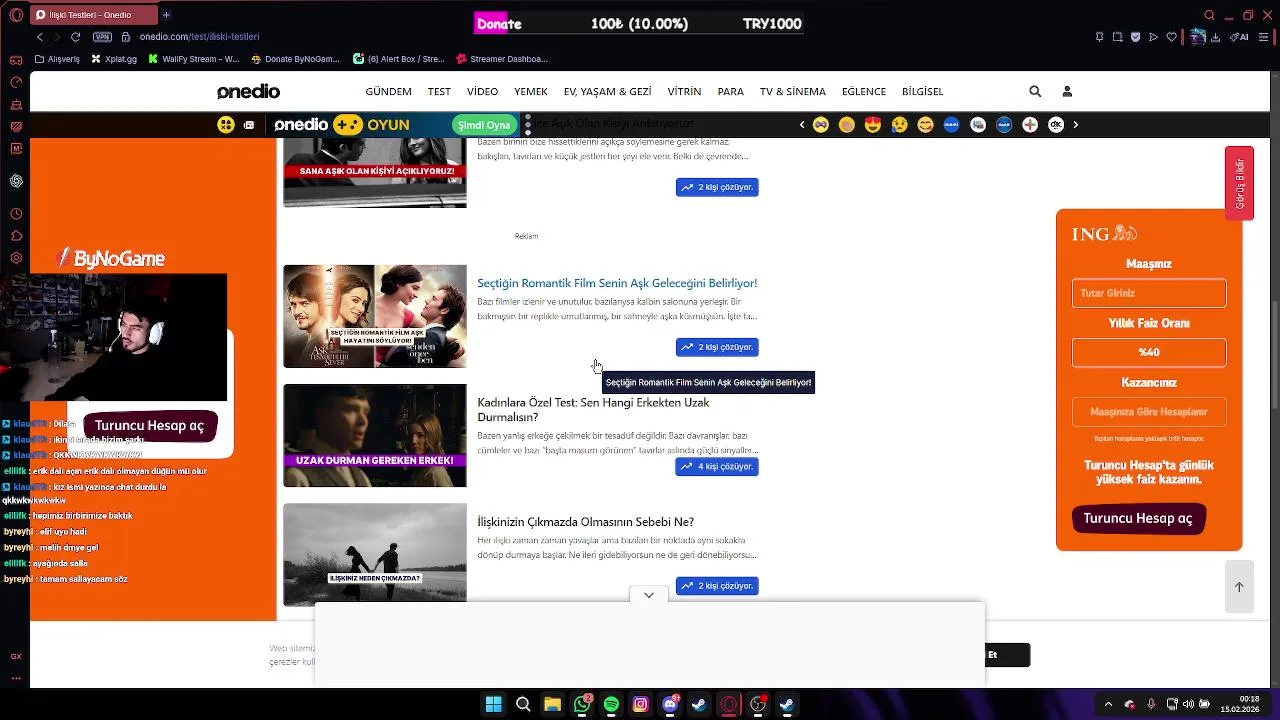Image resolution: width=1280 pixels, height=720 pixels.
Task: Click the heart-eyes emoji in the game strip
Action: click(873, 125)
